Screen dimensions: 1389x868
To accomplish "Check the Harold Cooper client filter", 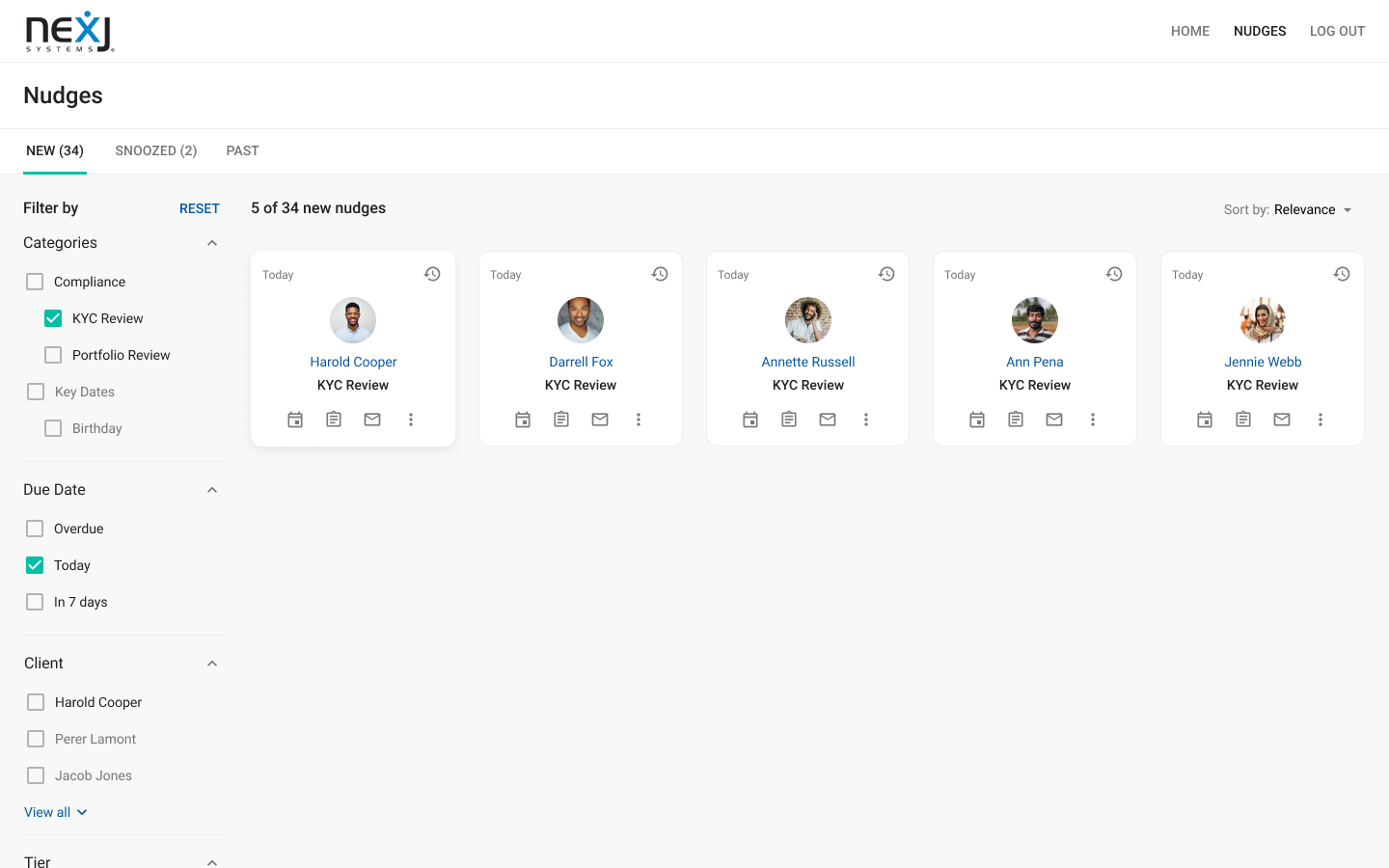I will [36, 702].
